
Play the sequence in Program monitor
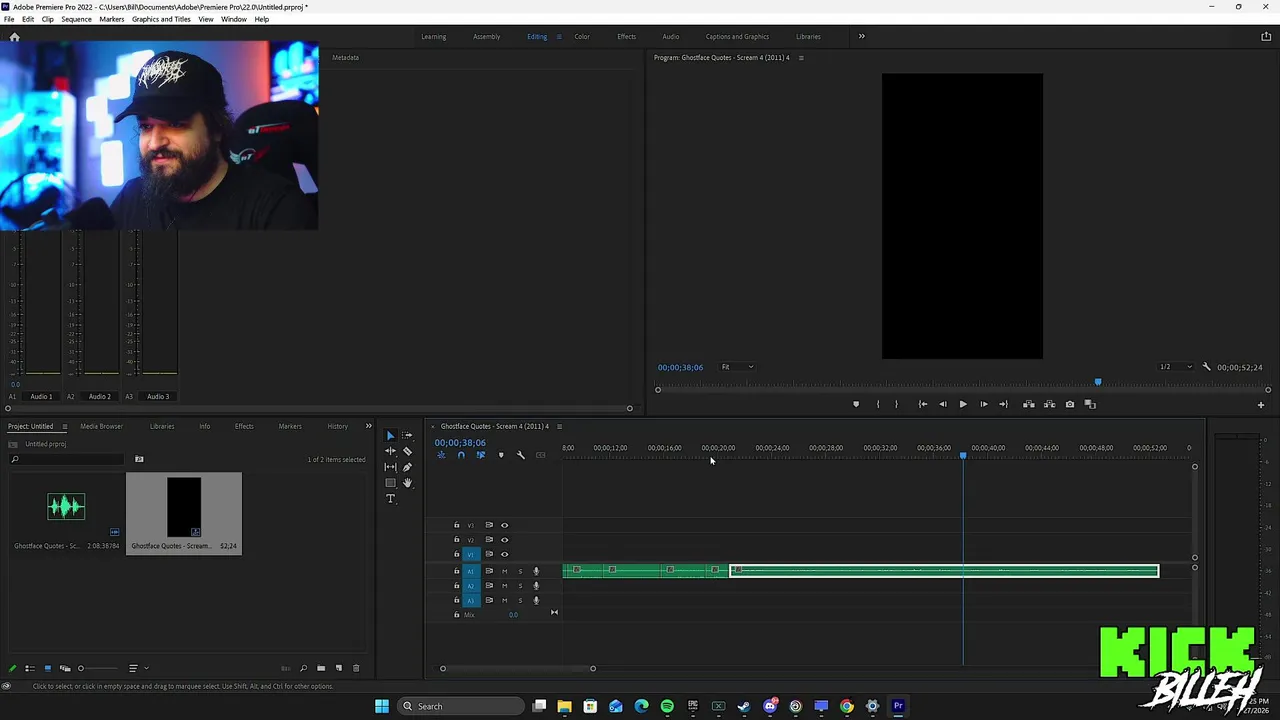(x=963, y=404)
